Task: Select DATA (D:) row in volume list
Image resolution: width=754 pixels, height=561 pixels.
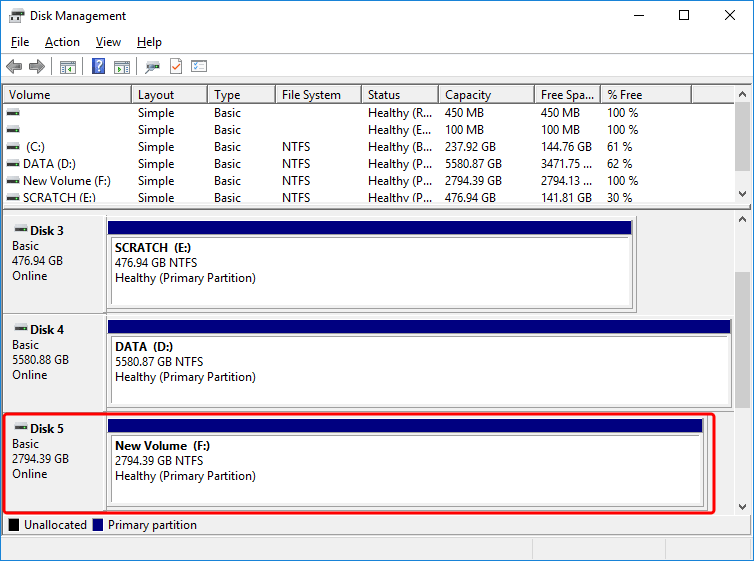Action: click(x=49, y=164)
